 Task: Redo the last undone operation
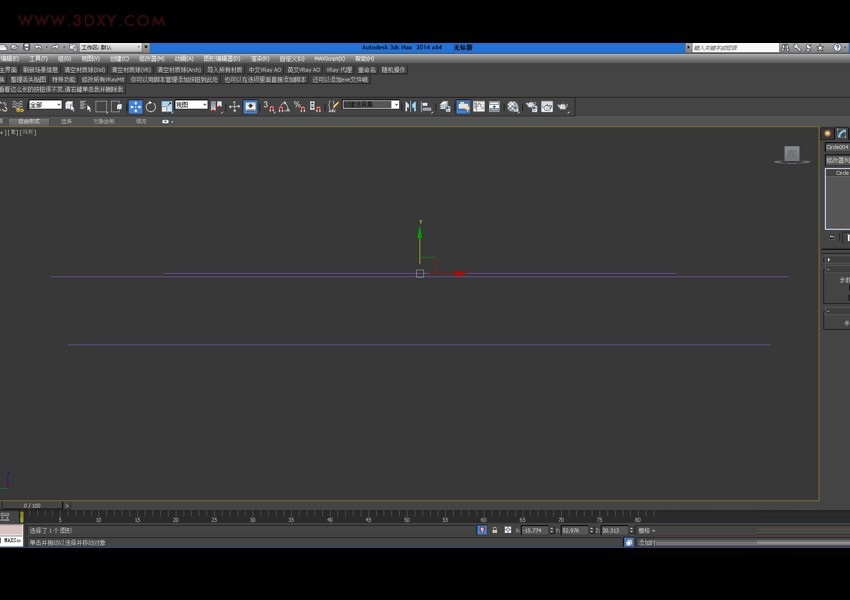click(x=55, y=48)
